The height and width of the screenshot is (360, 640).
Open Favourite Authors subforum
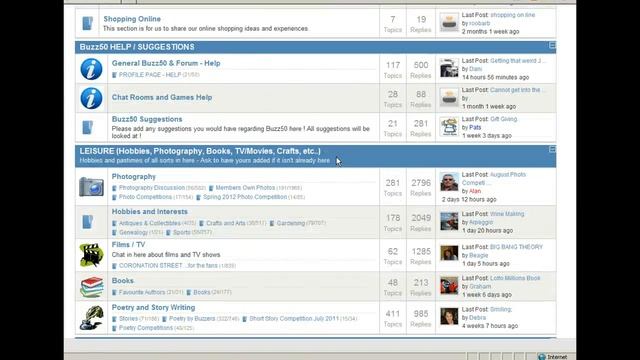click(142, 292)
